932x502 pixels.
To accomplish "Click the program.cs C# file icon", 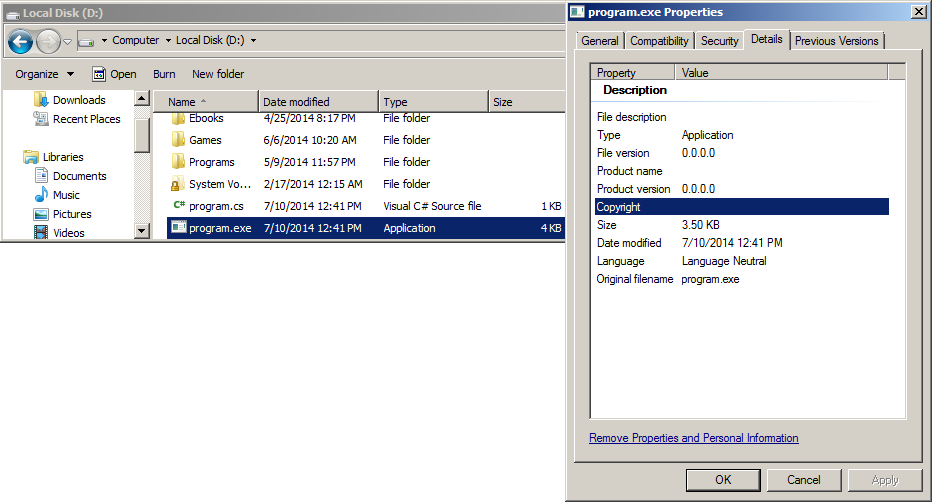I will (x=178, y=206).
